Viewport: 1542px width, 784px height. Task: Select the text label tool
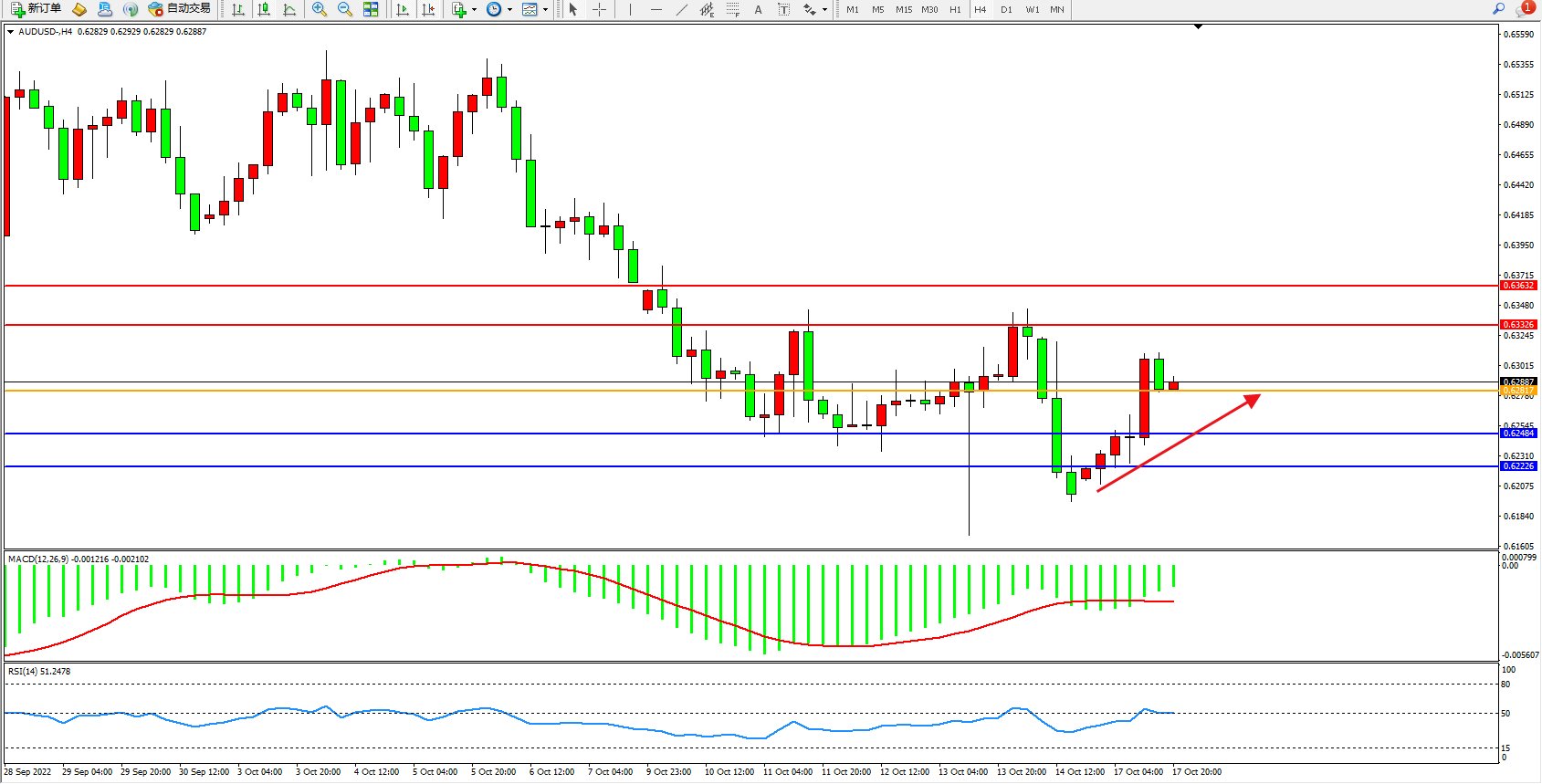(783, 9)
